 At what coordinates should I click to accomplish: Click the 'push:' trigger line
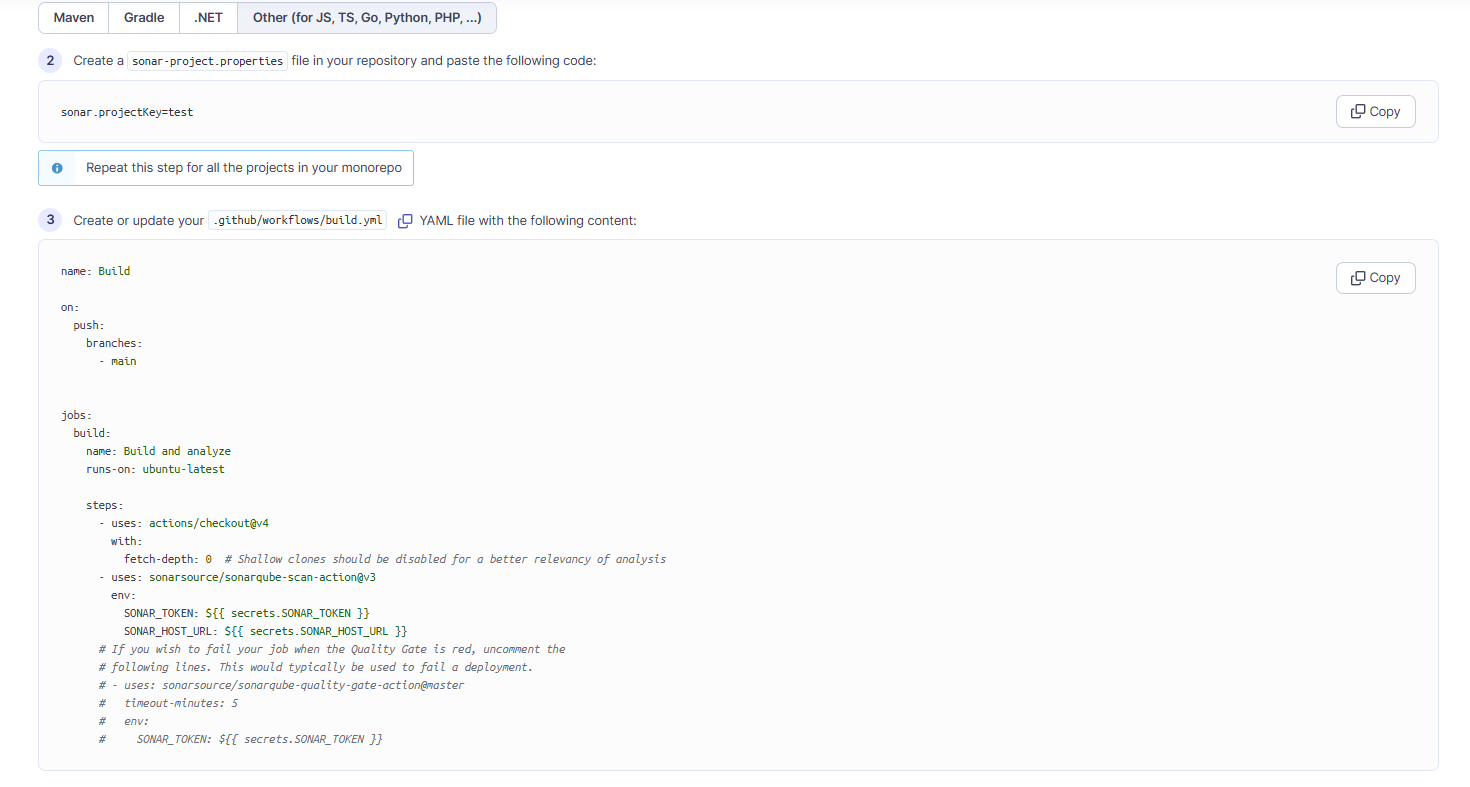[89, 325]
